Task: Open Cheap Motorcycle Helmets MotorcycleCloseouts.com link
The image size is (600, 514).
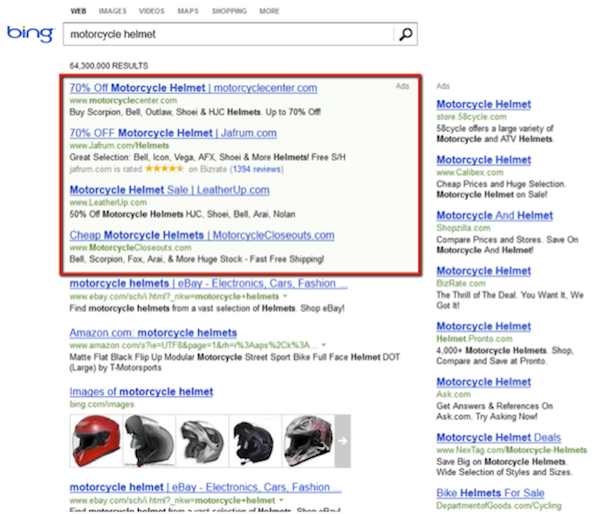Action: pyautogui.click(x=202, y=235)
